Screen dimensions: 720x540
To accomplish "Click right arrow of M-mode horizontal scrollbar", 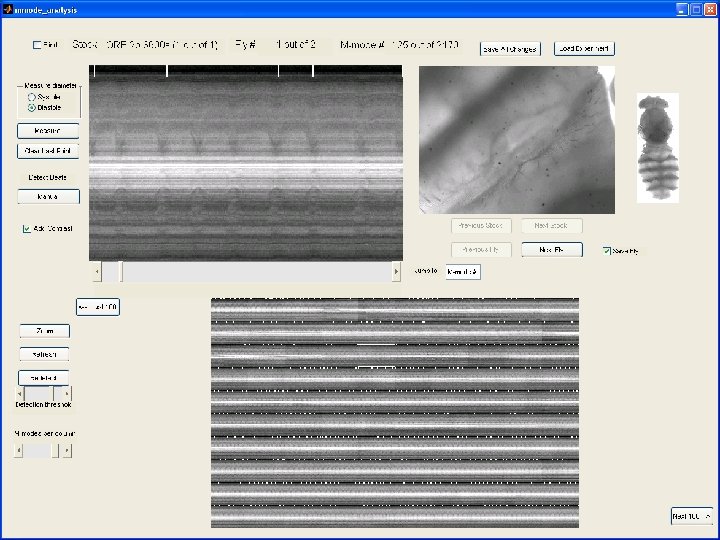I will tap(396, 271).
